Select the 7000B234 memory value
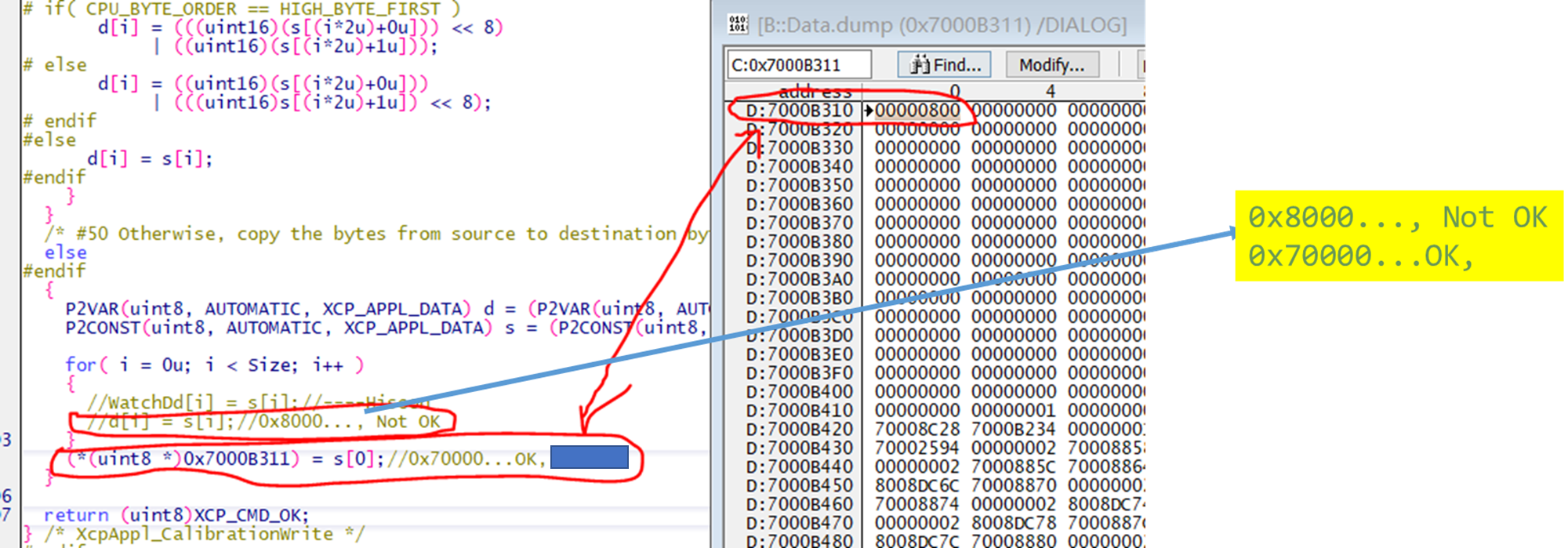1568x548 pixels. pos(1014,430)
